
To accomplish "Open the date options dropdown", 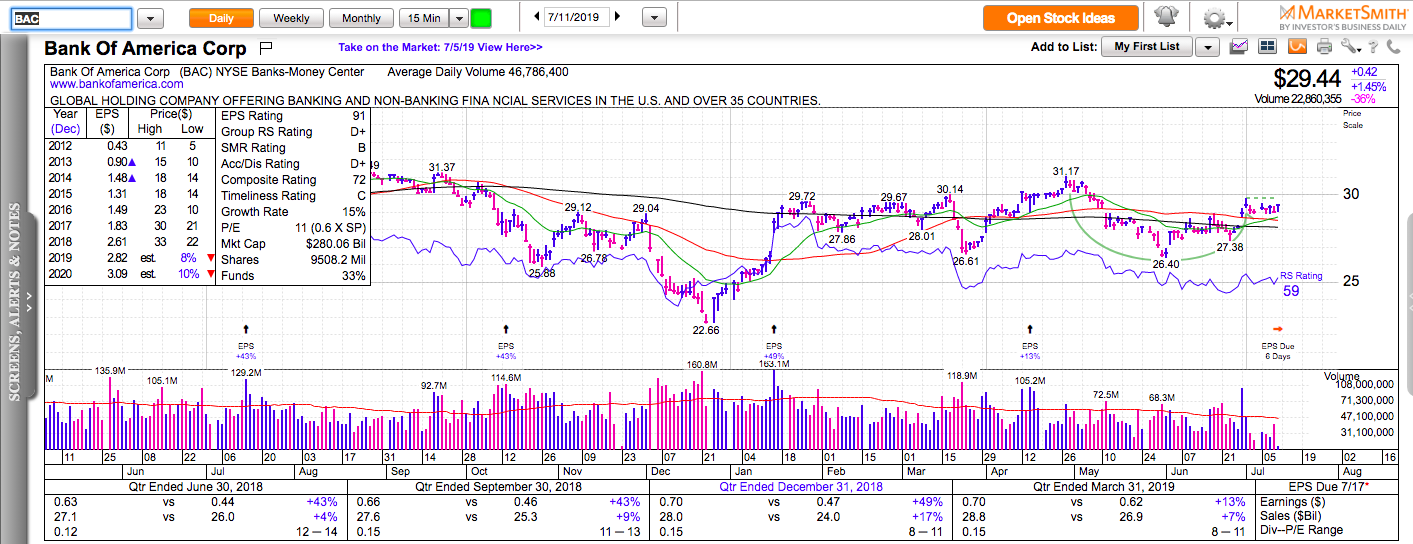I will [x=654, y=18].
